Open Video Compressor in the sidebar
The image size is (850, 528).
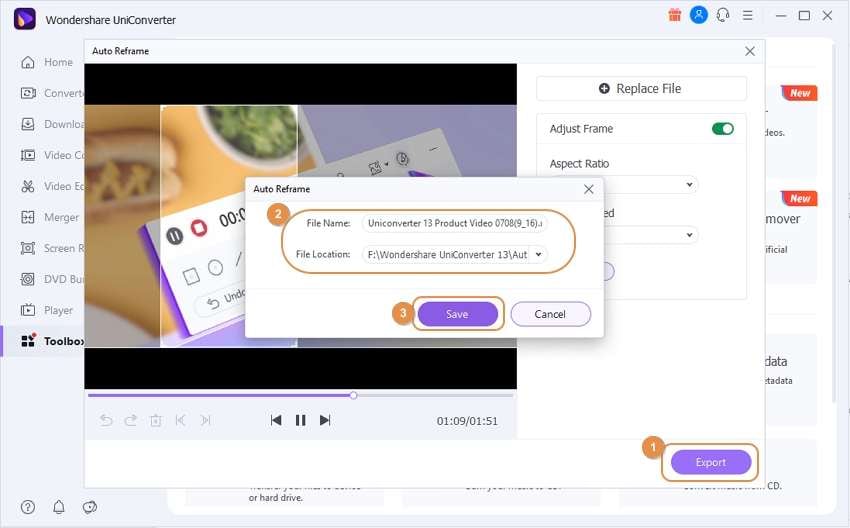(x=52, y=155)
